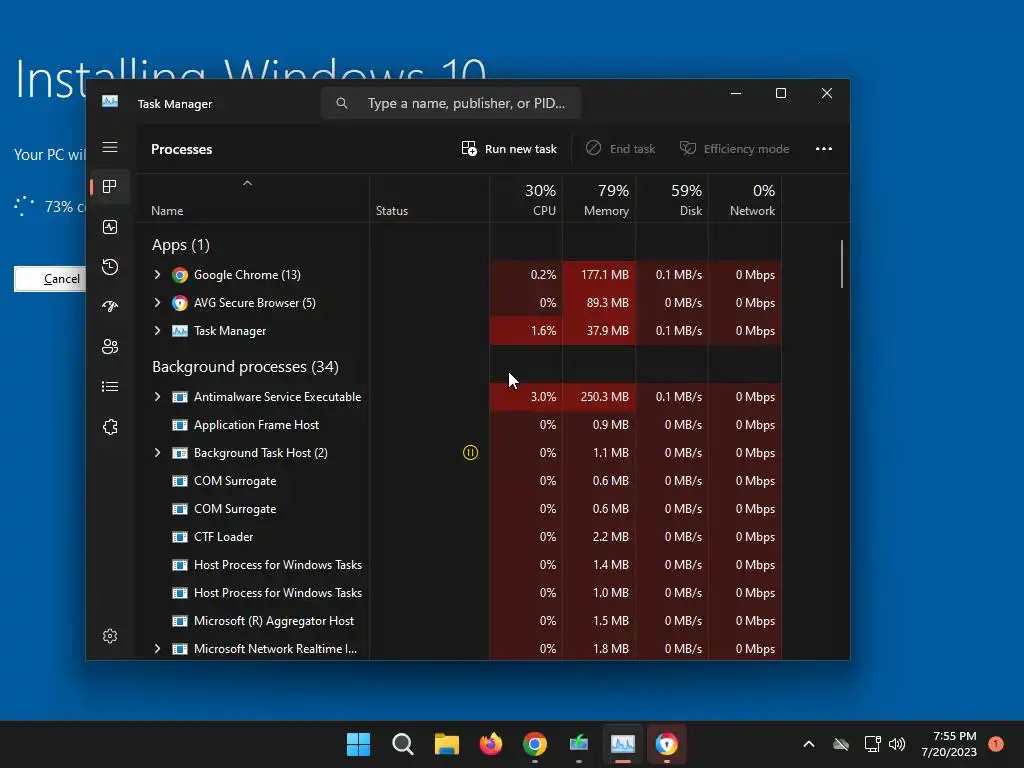Viewport: 1024px width, 768px height.
Task: Open the Details page in sidebar
Action: 110,387
